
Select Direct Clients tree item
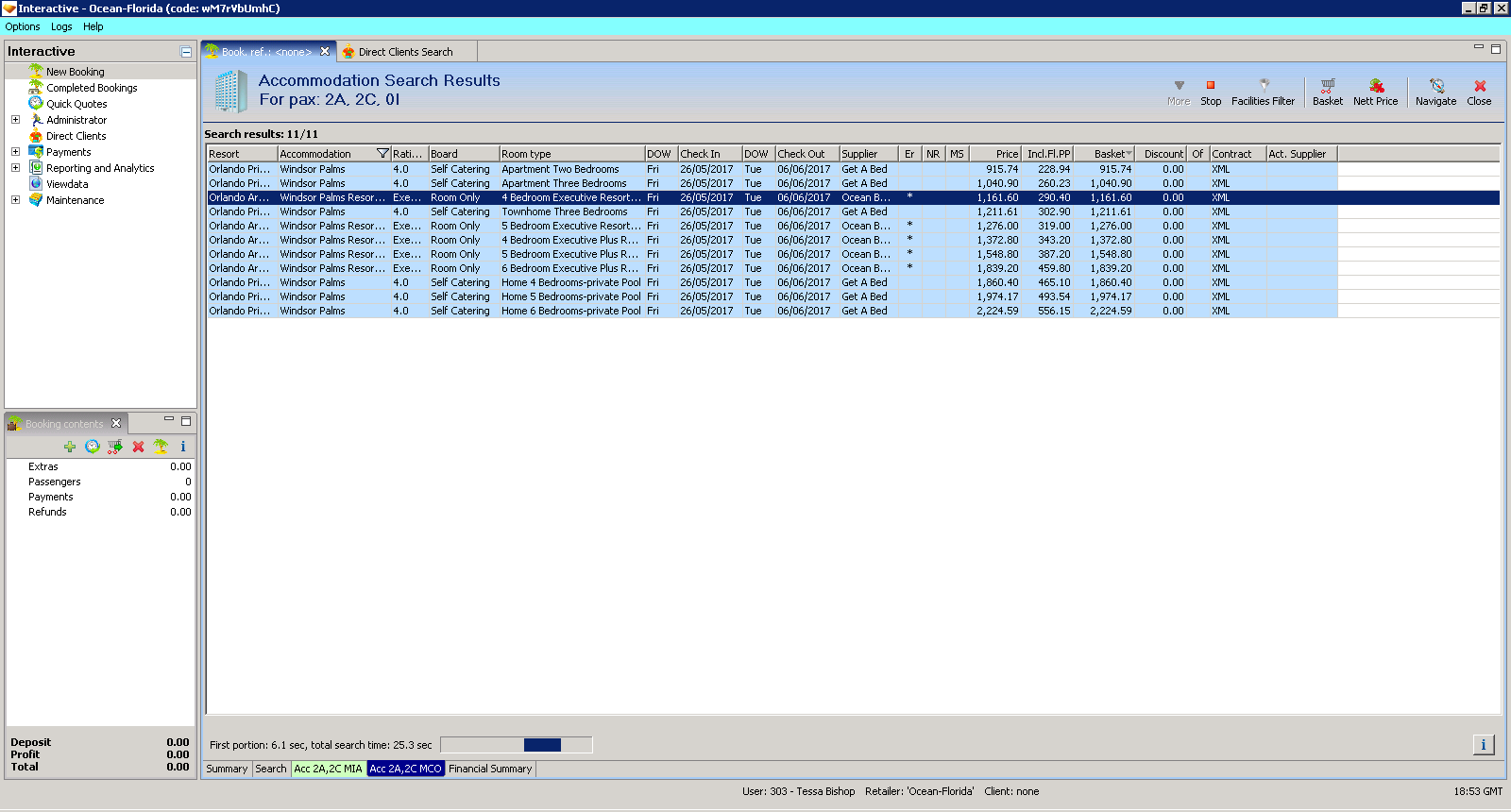(x=76, y=136)
